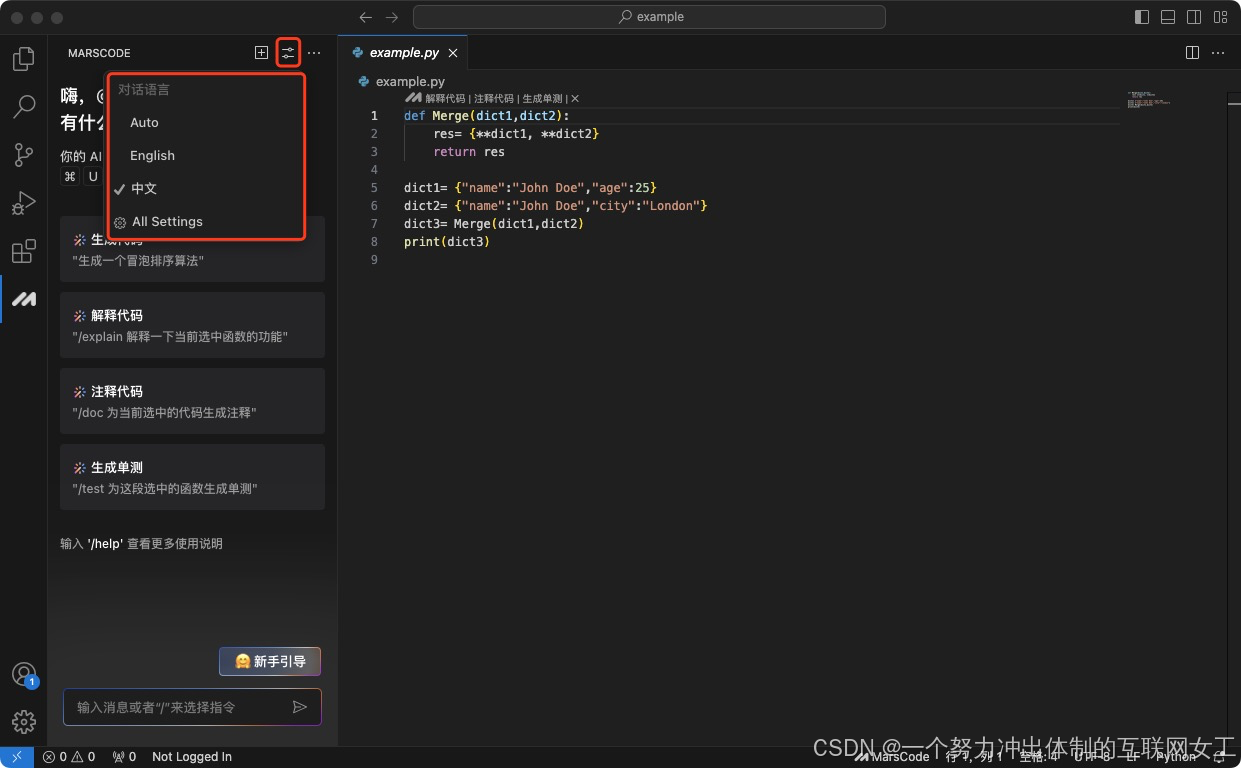
Task: Open the Explorer view in activity bar
Action: coord(24,59)
